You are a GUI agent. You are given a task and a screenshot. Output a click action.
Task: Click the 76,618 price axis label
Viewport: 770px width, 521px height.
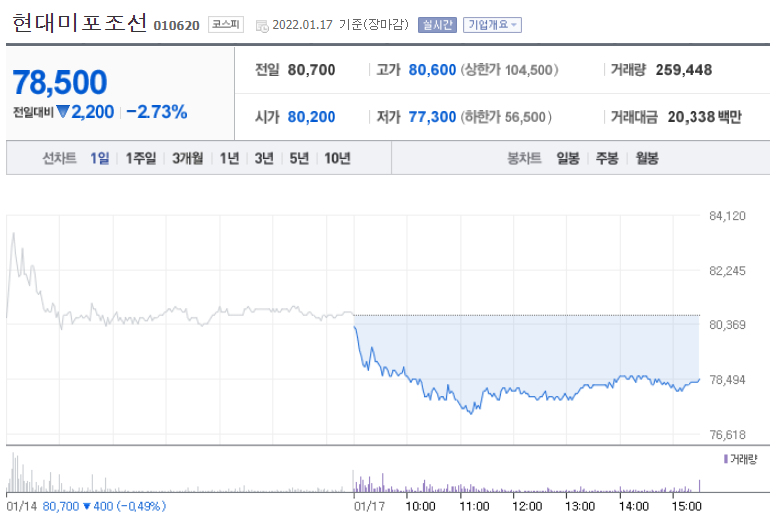pyautogui.click(x=727, y=435)
